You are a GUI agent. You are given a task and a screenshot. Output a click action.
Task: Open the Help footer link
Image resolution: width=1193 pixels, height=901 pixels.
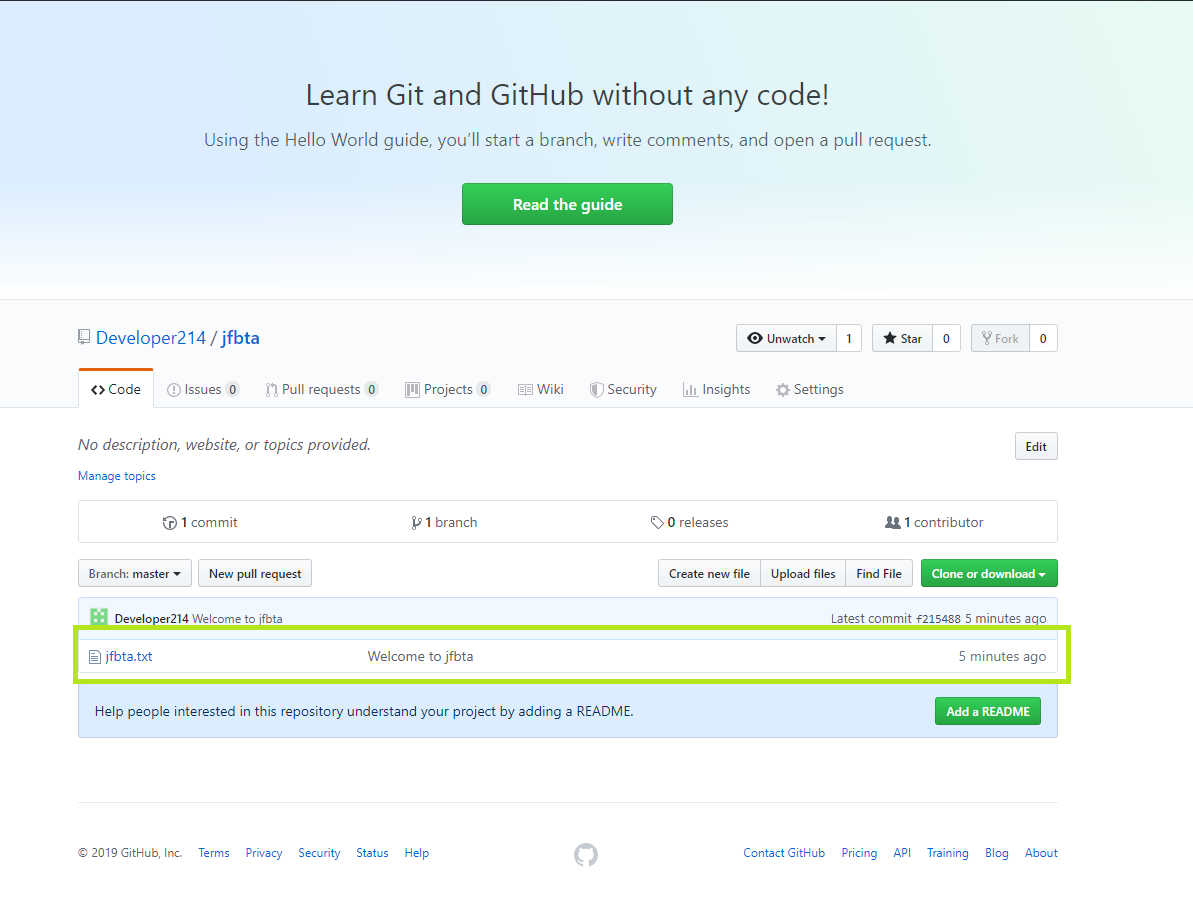click(417, 853)
